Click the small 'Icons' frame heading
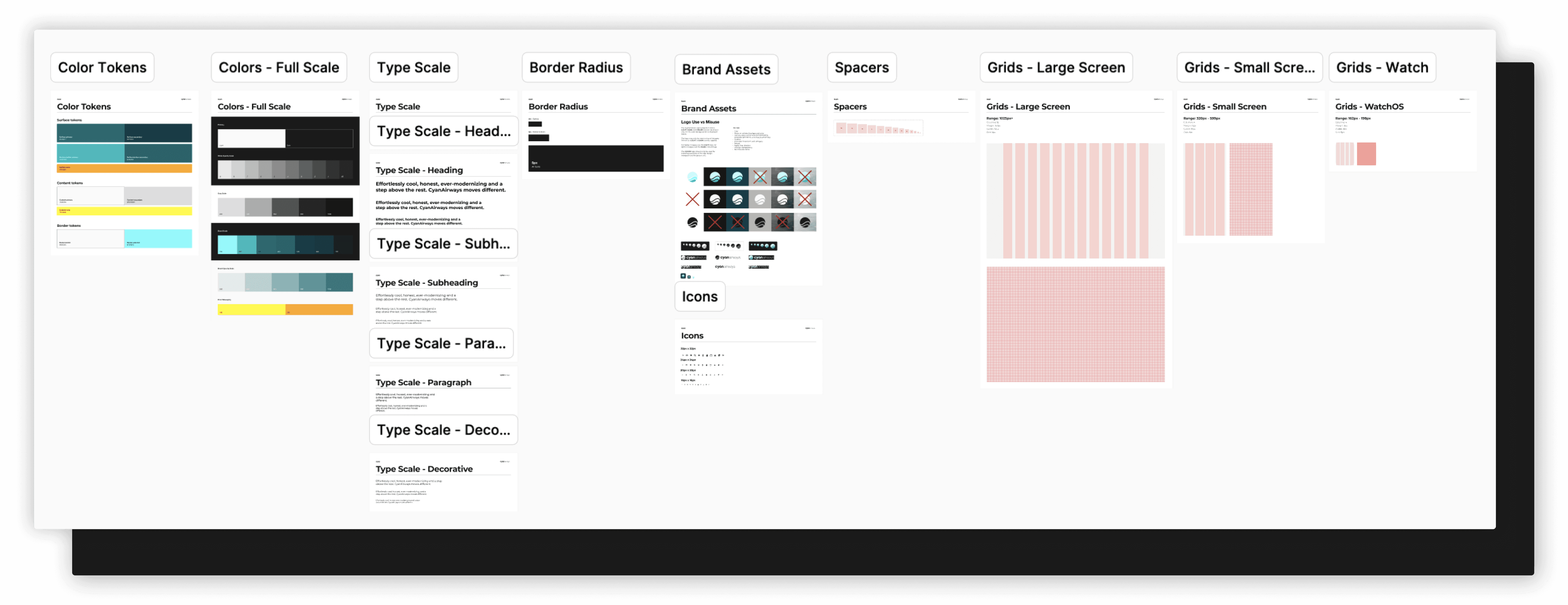Image resolution: width=1568 pixels, height=605 pixels. 692,336
